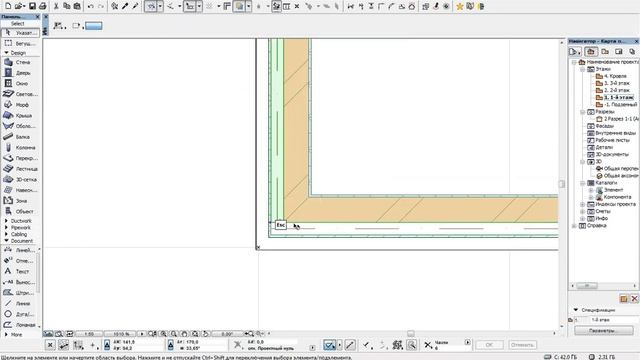Image resolution: width=640 pixels, height=360 pixels.
Task: Select the Line tool (Линия)
Action: (19, 303)
